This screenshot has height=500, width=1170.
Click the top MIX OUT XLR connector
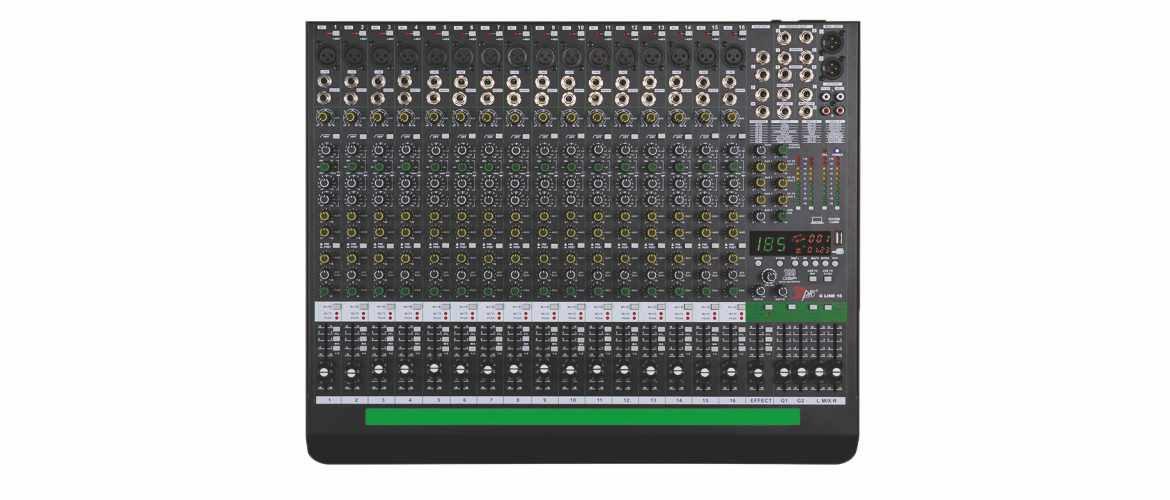coord(832,42)
